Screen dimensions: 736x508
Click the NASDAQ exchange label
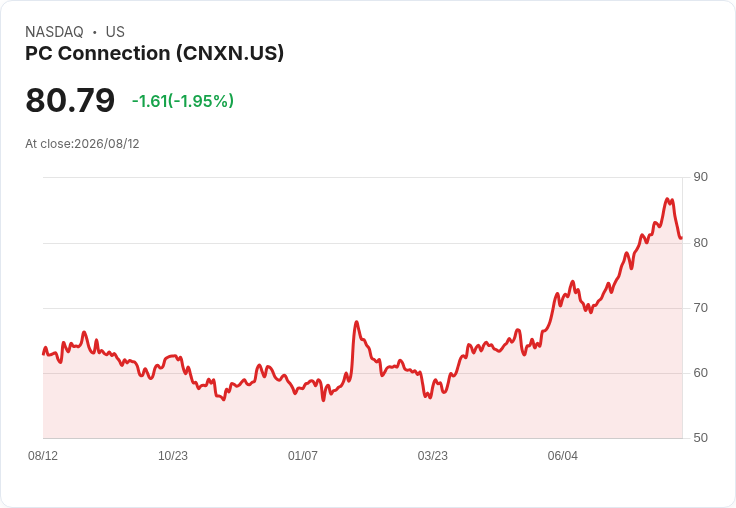pyautogui.click(x=54, y=32)
